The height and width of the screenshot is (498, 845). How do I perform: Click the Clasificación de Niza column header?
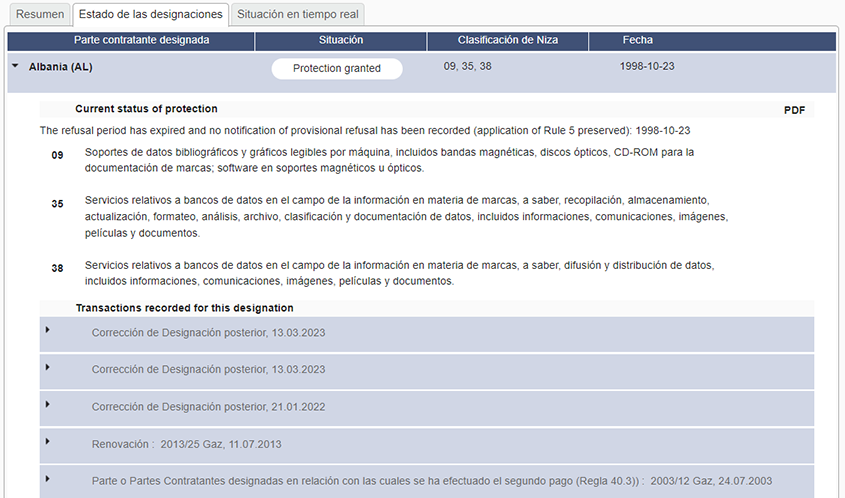(x=507, y=40)
